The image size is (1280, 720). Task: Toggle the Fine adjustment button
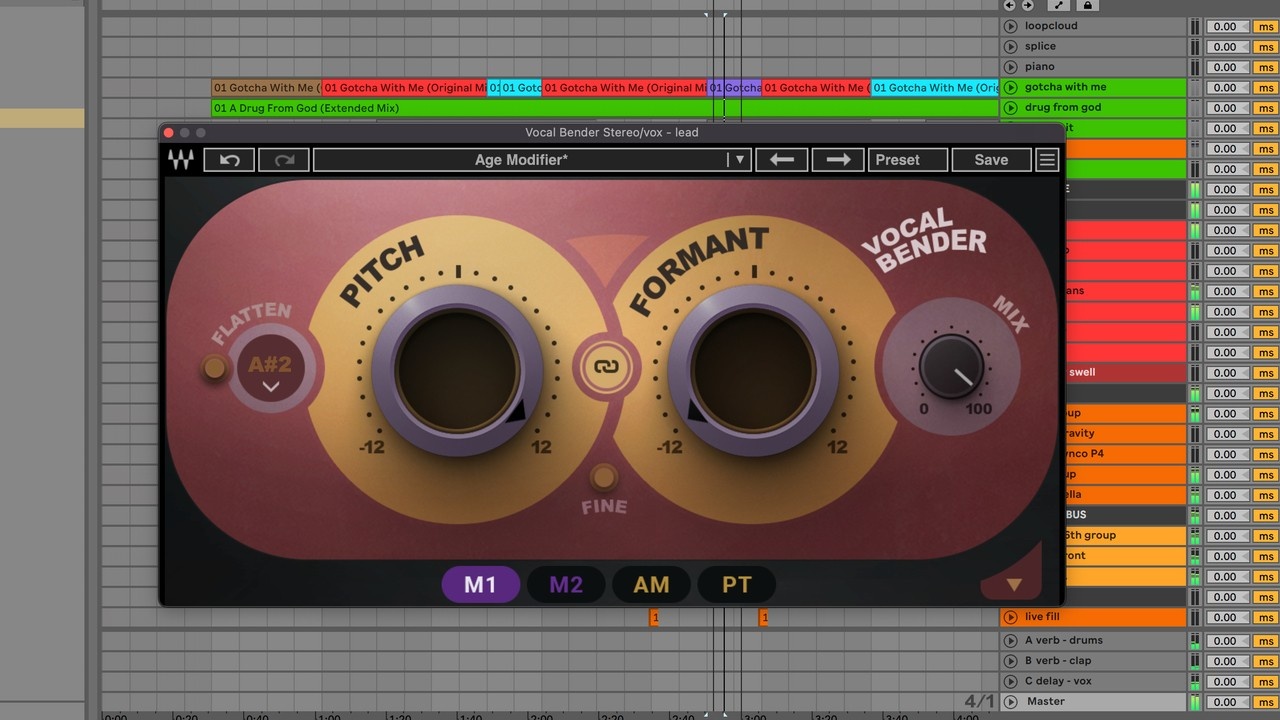coord(603,476)
